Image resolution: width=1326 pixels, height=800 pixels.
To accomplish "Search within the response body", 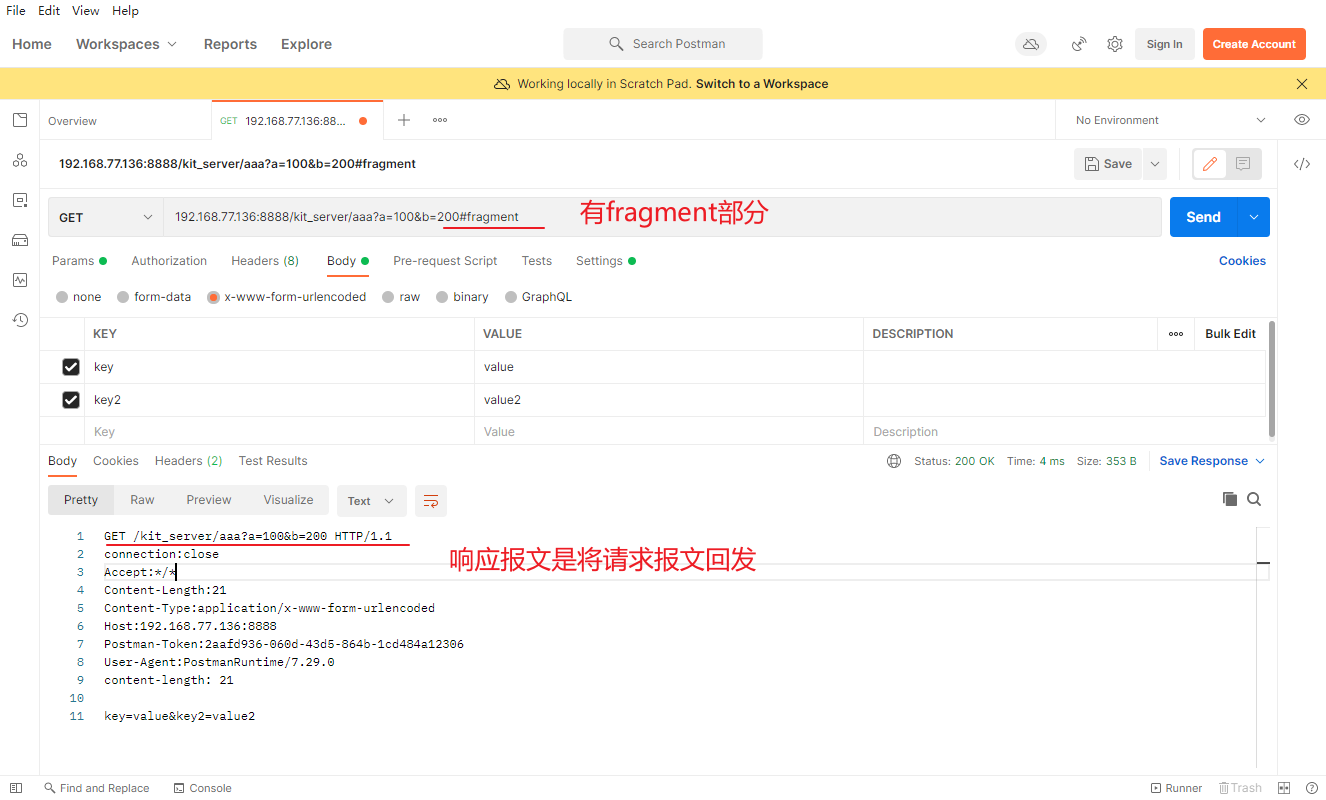I will pos(1254,499).
